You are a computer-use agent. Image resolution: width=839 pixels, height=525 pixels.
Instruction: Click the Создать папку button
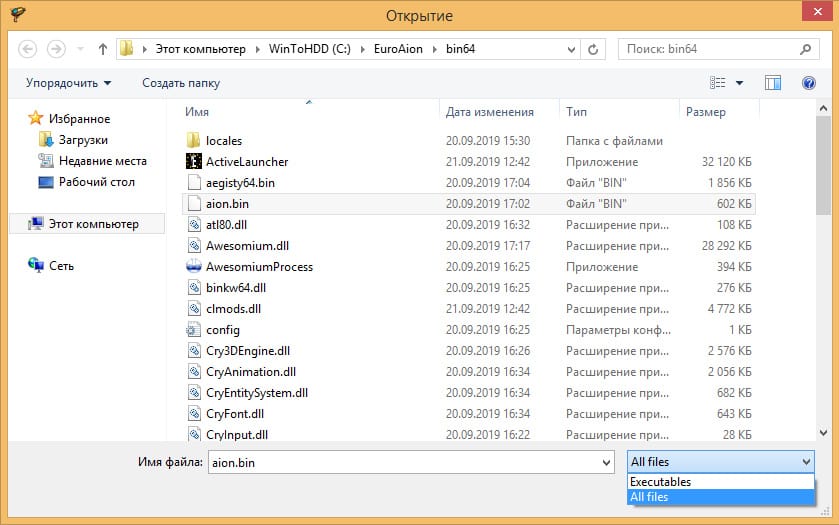181,83
